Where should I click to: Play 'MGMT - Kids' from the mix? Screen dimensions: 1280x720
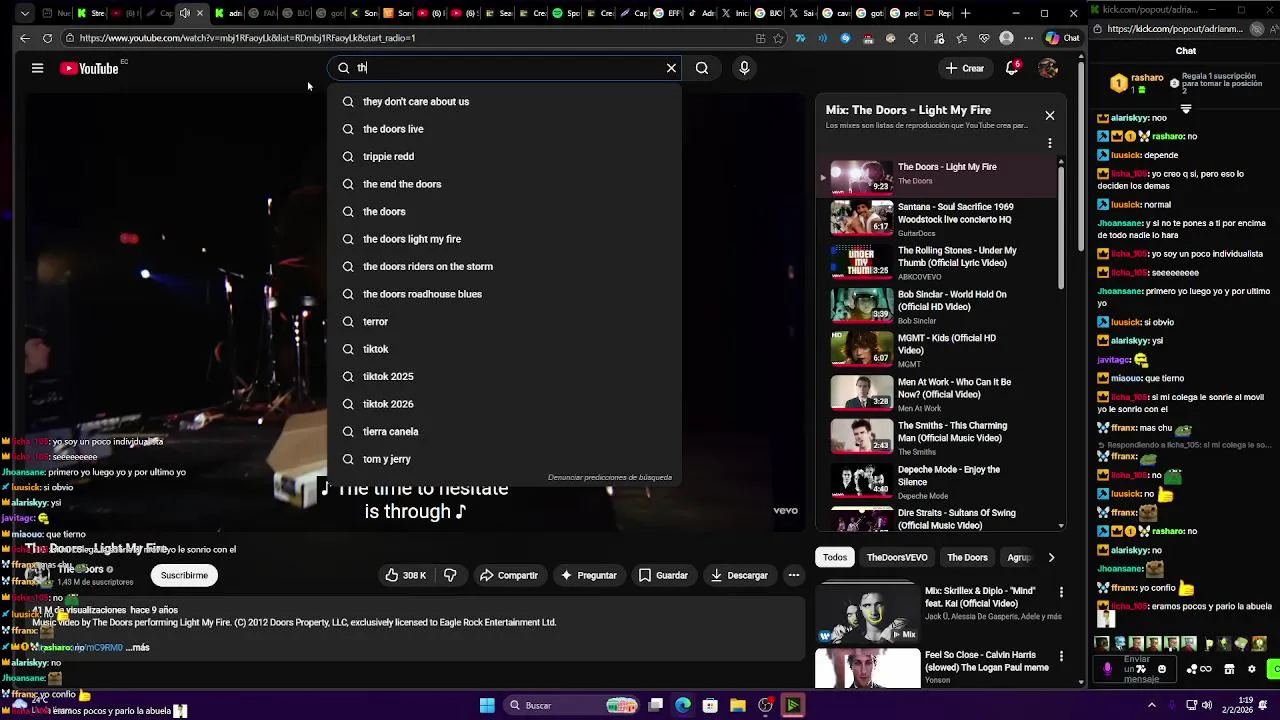click(936, 350)
